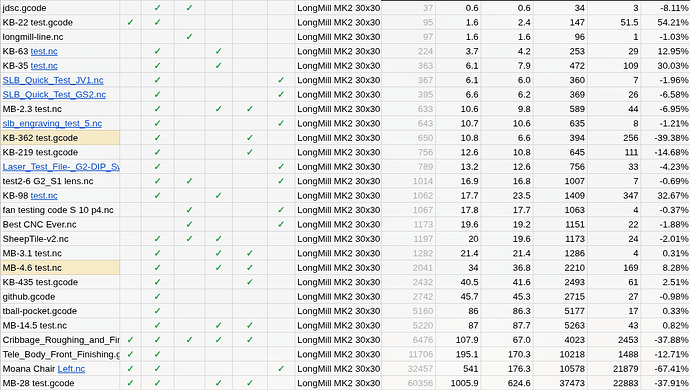Open the test.nc link in KB-98 row

(44, 196)
